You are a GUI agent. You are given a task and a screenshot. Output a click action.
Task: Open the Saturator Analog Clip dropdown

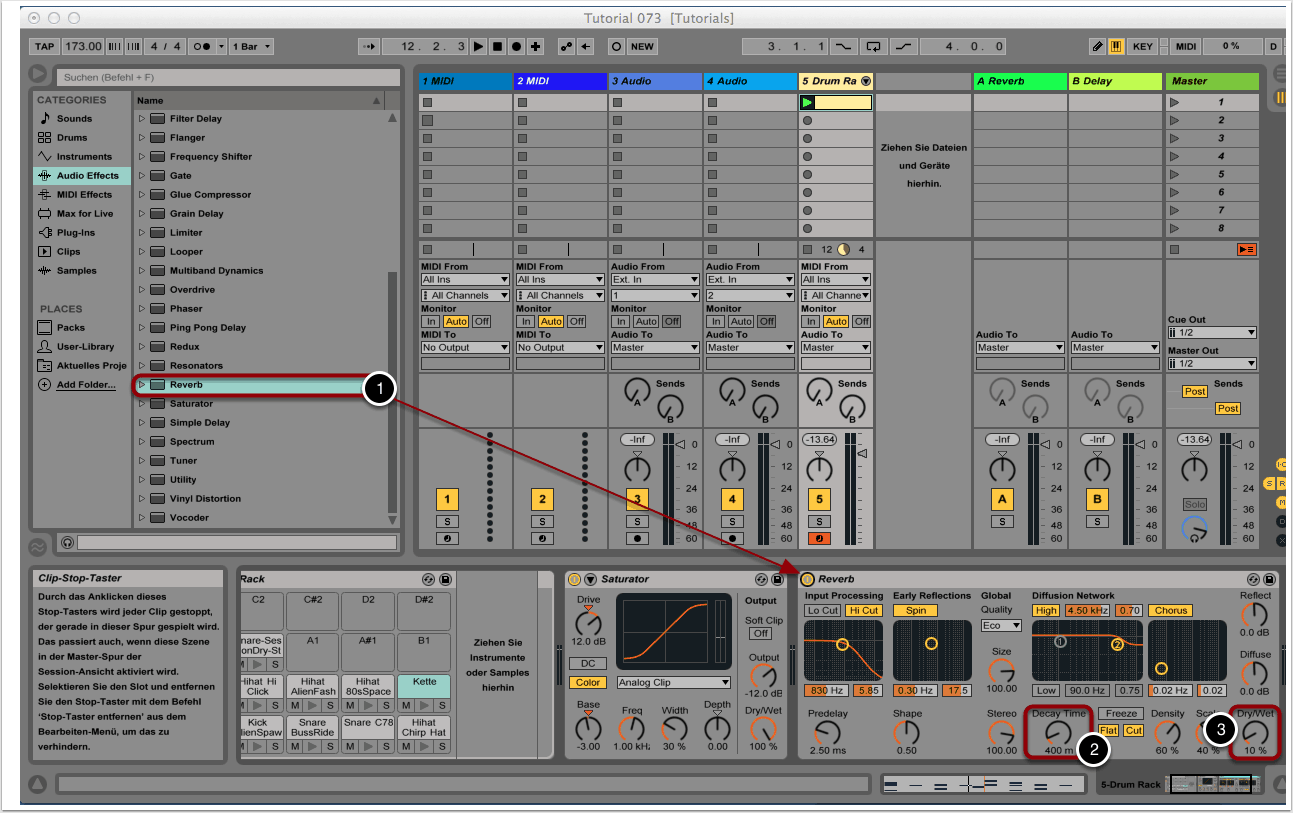pyautogui.click(x=673, y=683)
